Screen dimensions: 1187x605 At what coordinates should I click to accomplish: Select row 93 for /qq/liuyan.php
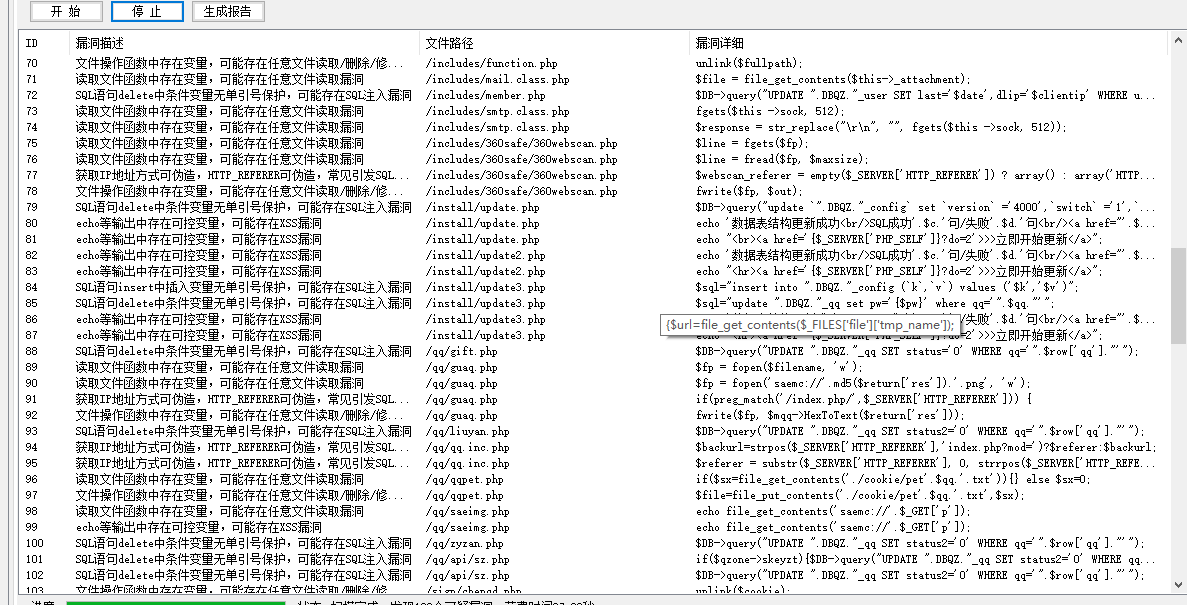240,432
